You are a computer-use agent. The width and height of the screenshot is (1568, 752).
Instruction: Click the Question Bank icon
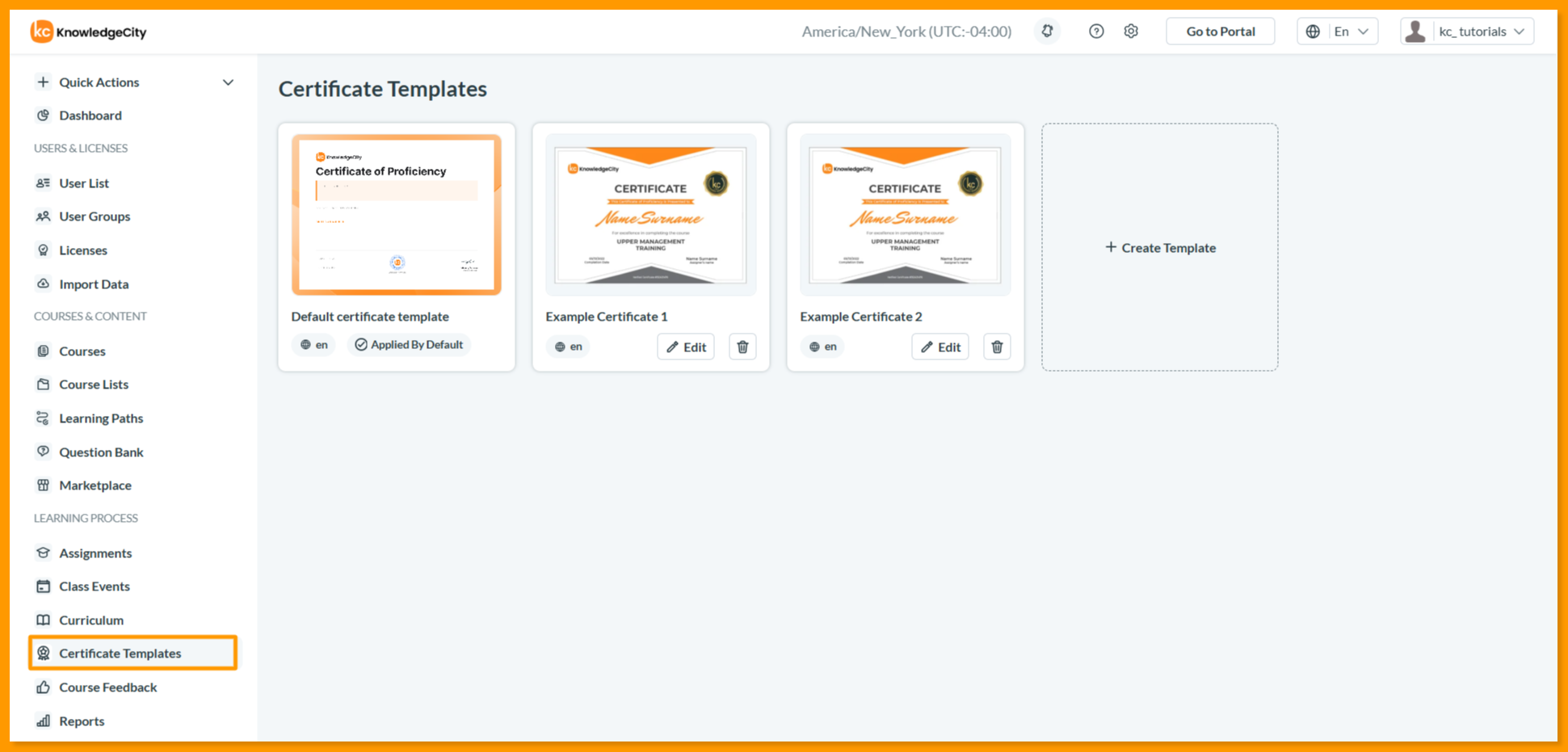[43, 452]
